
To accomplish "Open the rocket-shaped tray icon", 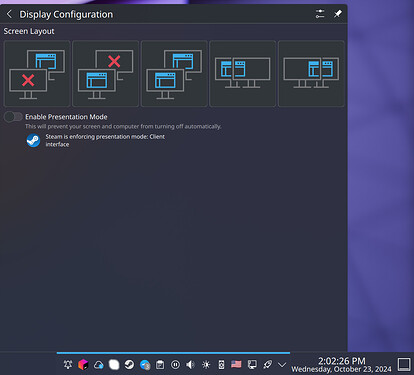I will [267, 364].
